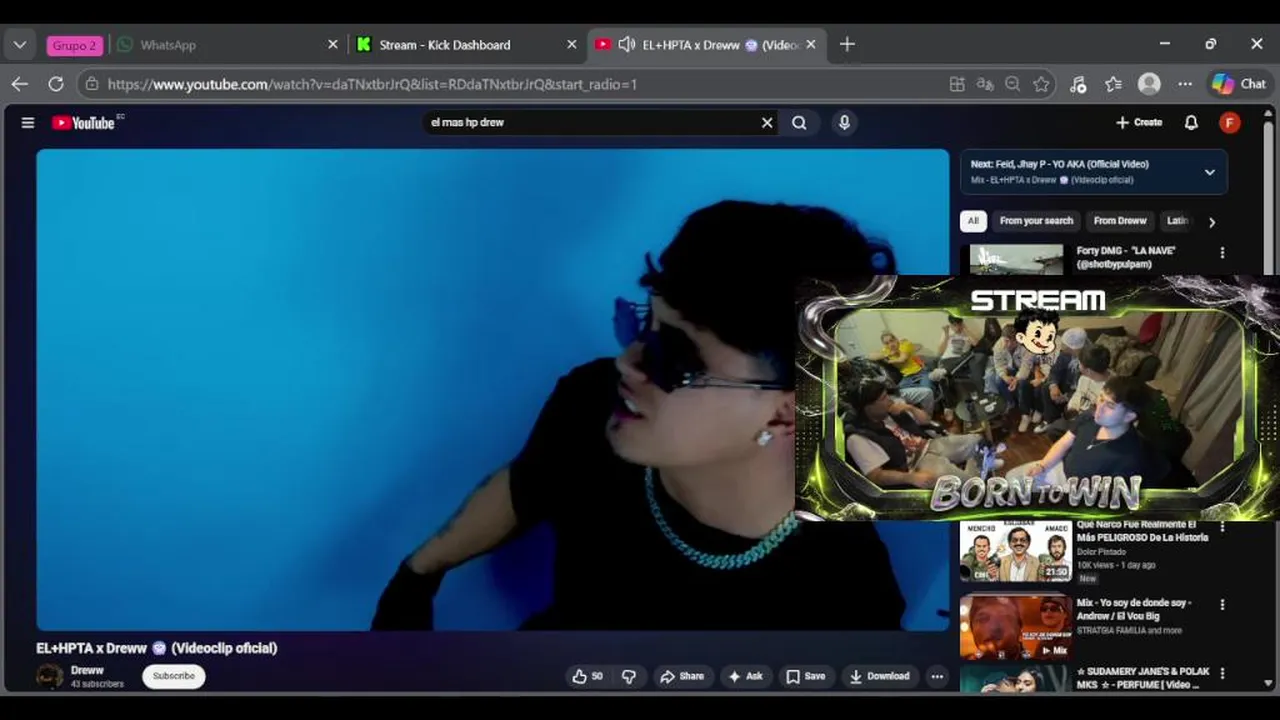Viewport: 1280px width, 720px height.
Task: Show more filter chips with right arrow
Action: [1211, 222]
